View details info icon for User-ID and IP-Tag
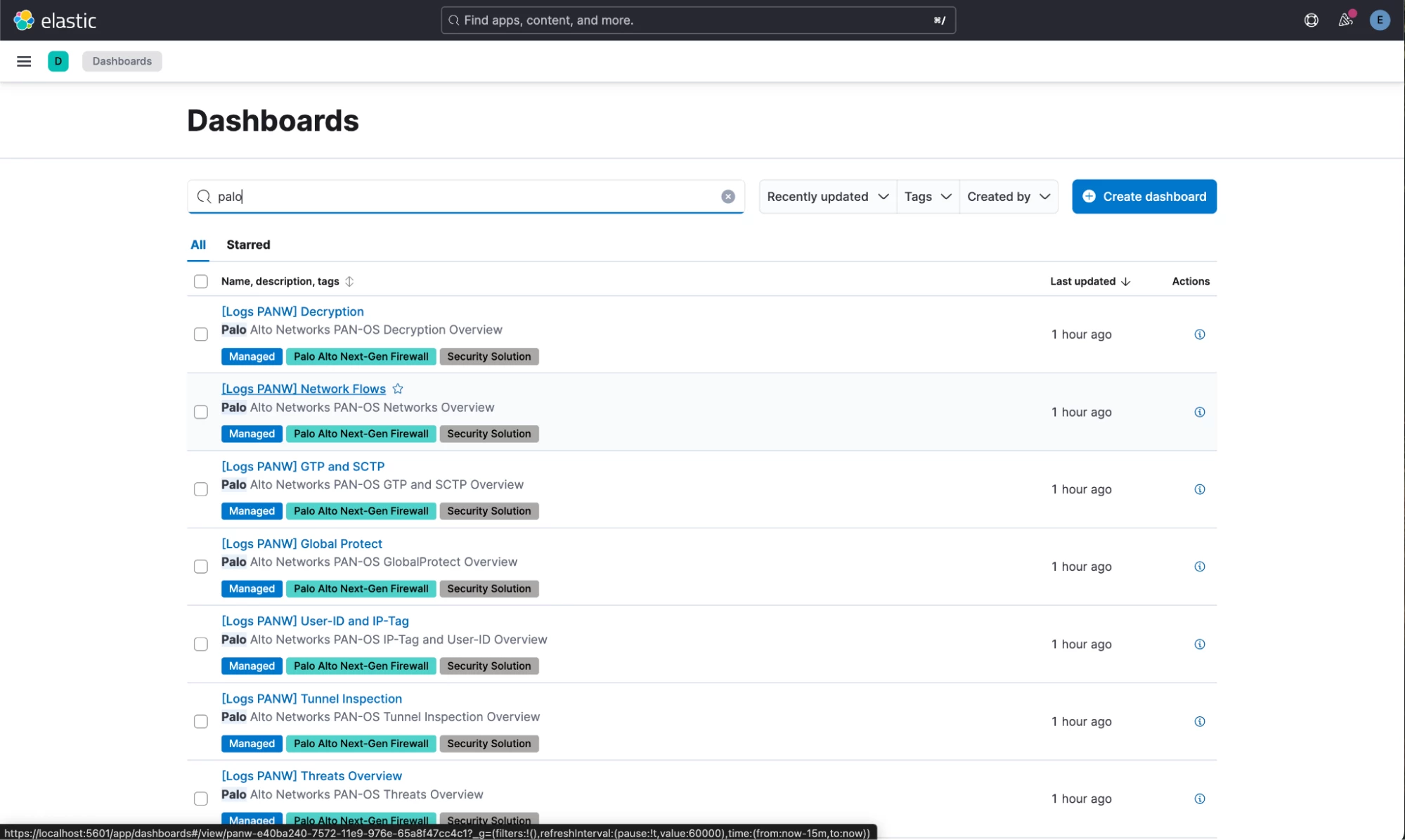Image resolution: width=1405 pixels, height=840 pixels. pyautogui.click(x=1200, y=644)
